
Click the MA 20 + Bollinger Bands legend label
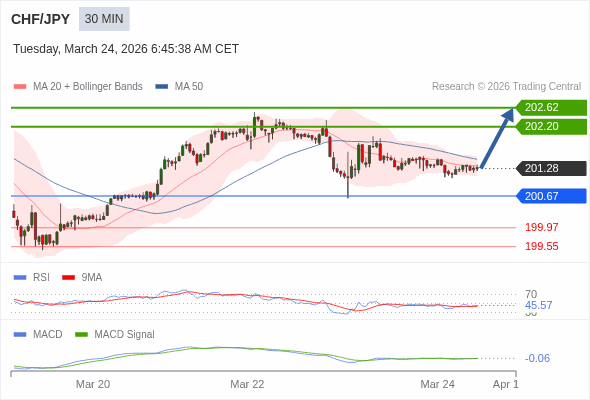(88, 87)
